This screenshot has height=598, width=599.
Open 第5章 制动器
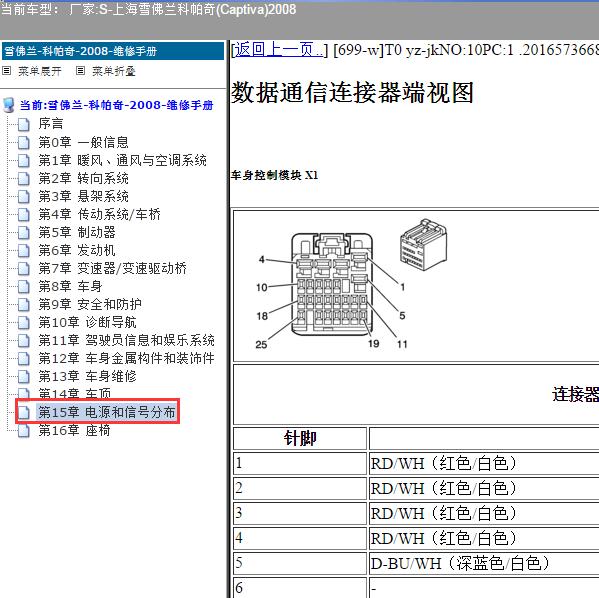coord(77,232)
